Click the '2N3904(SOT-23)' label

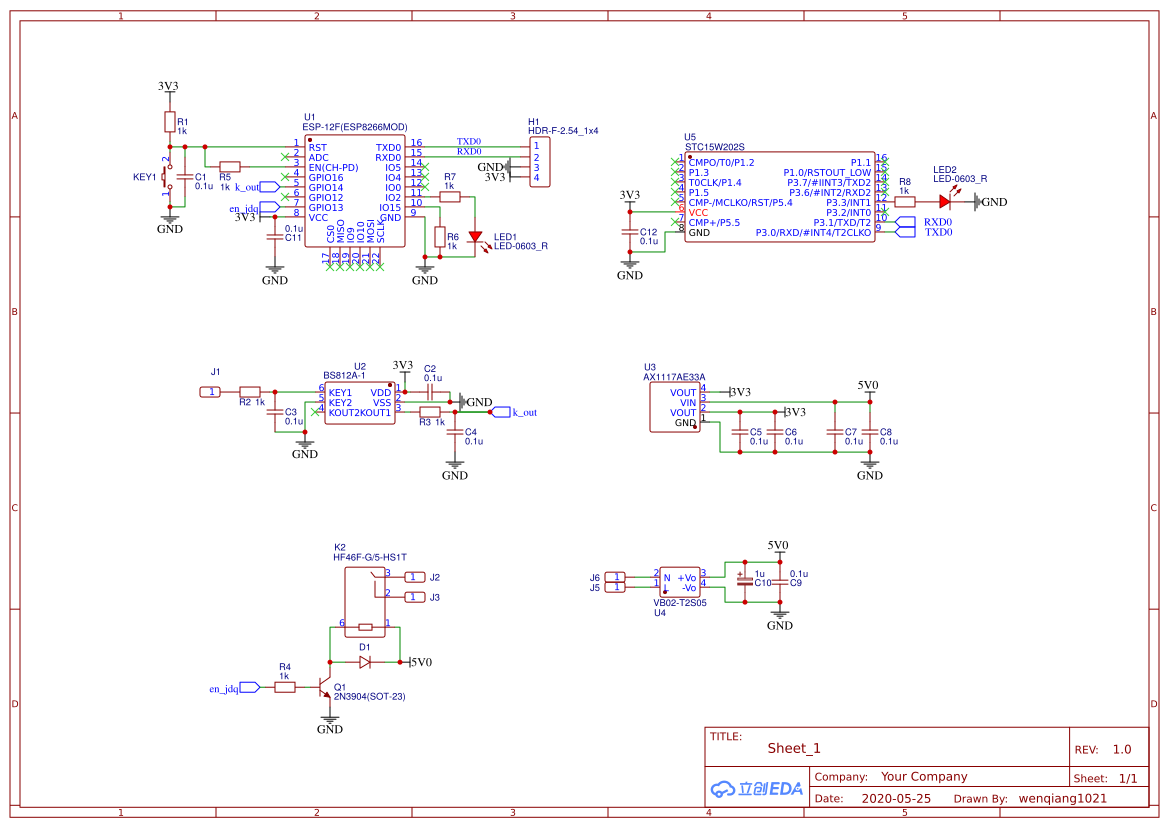click(x=369, y=696)
